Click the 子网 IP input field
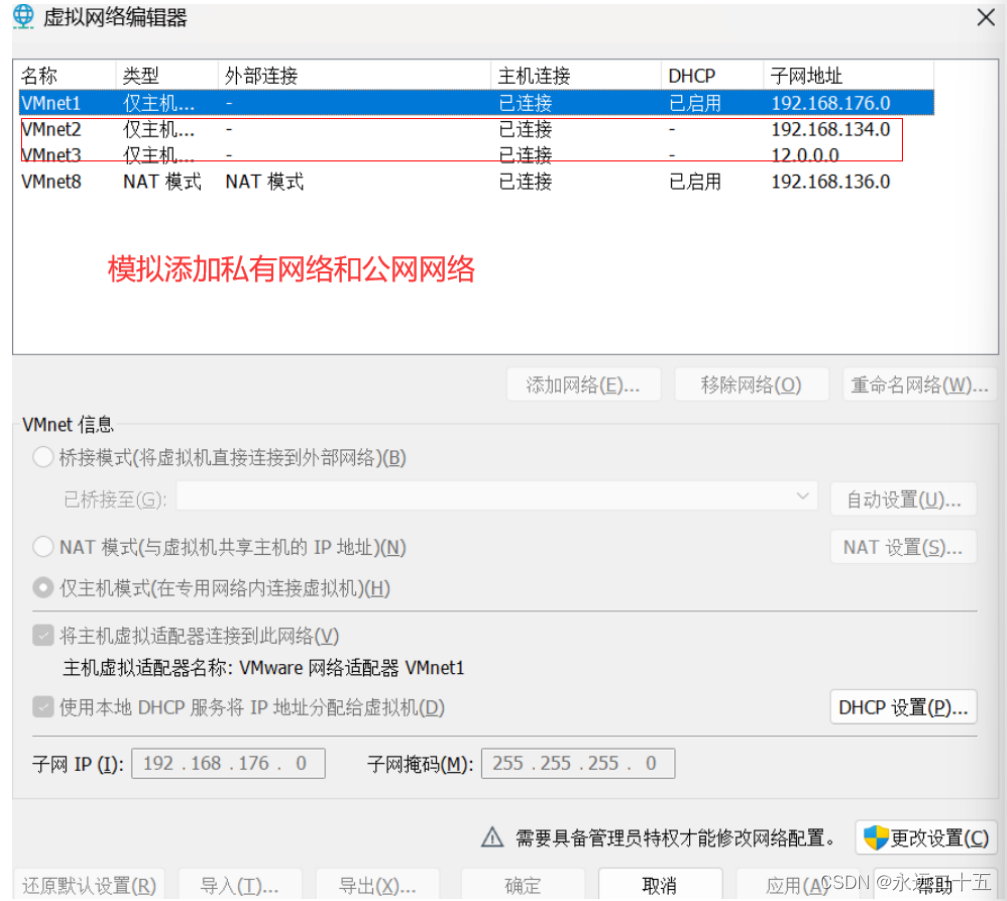Image resolution: width=1007 pixels, height=901 pixels. [228, 763]
